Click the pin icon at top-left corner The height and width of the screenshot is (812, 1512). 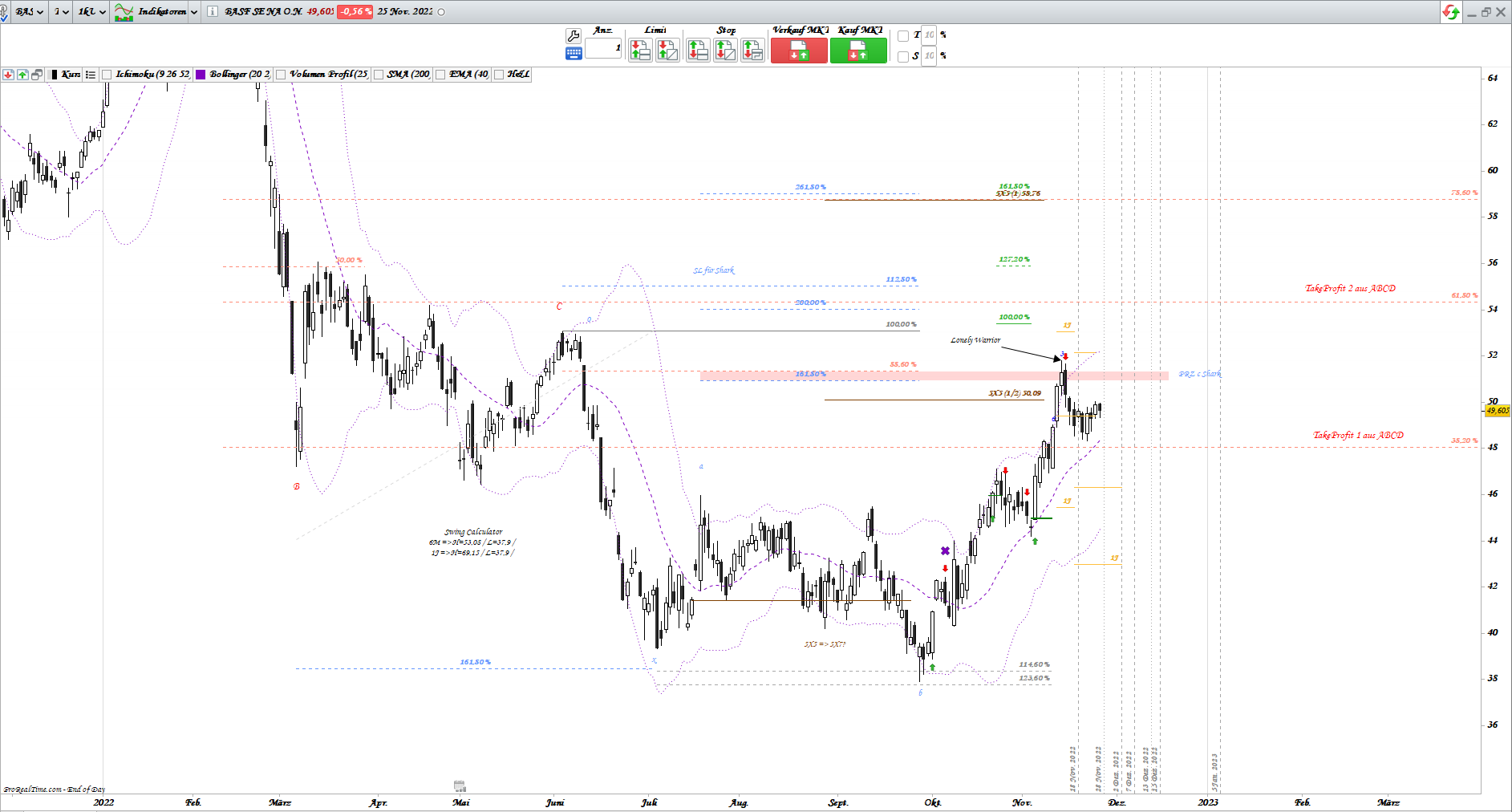4,11
